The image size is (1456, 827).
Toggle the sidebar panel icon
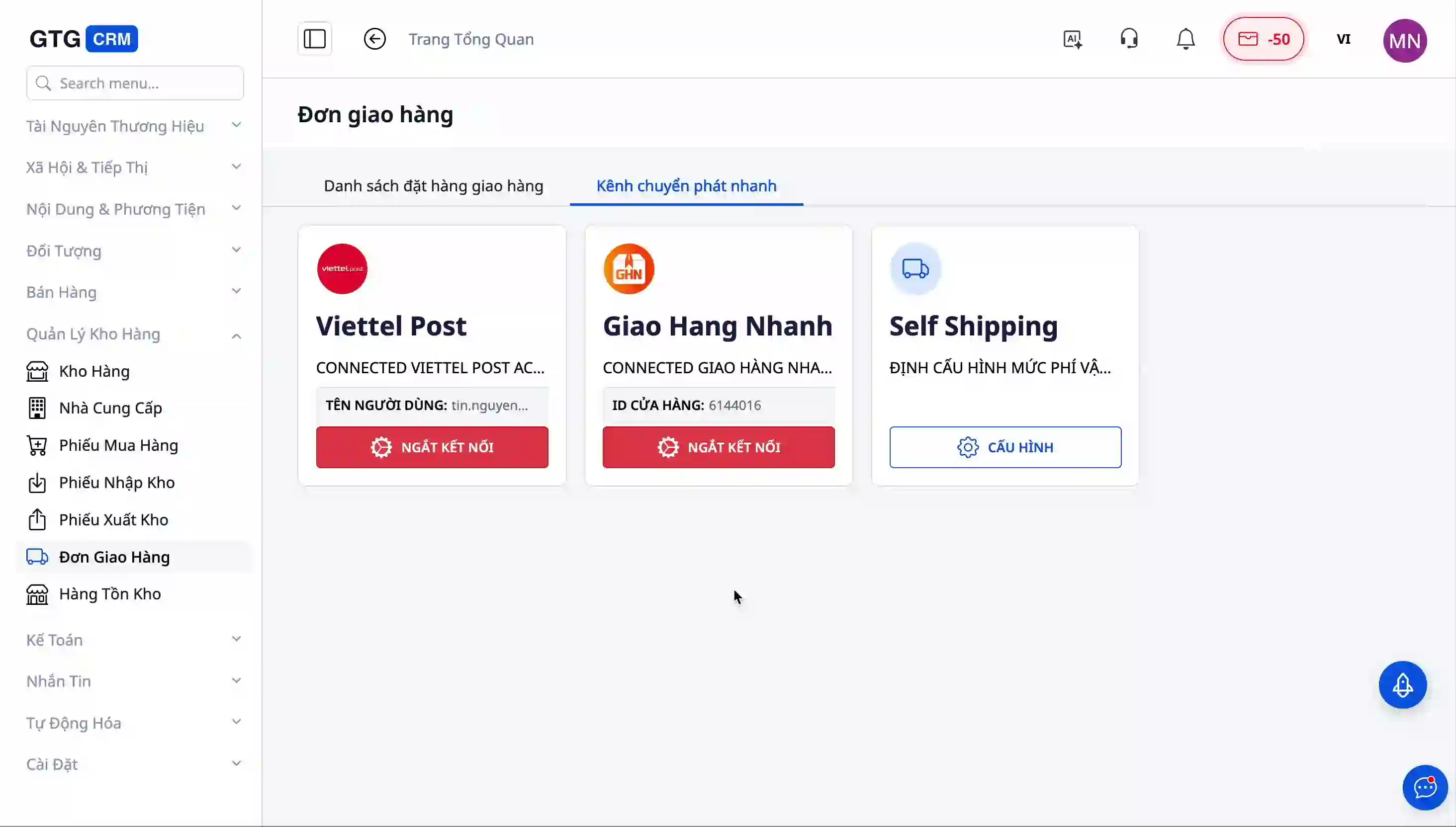pos(314,39)
